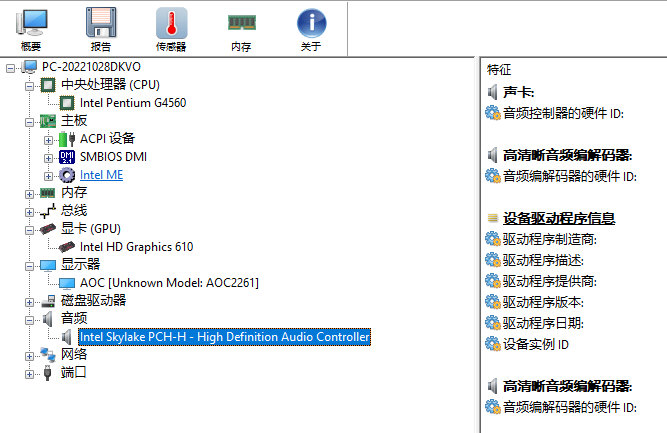
Task: Collapse the 中央处理器 (CPU) node
Action: 29,86
